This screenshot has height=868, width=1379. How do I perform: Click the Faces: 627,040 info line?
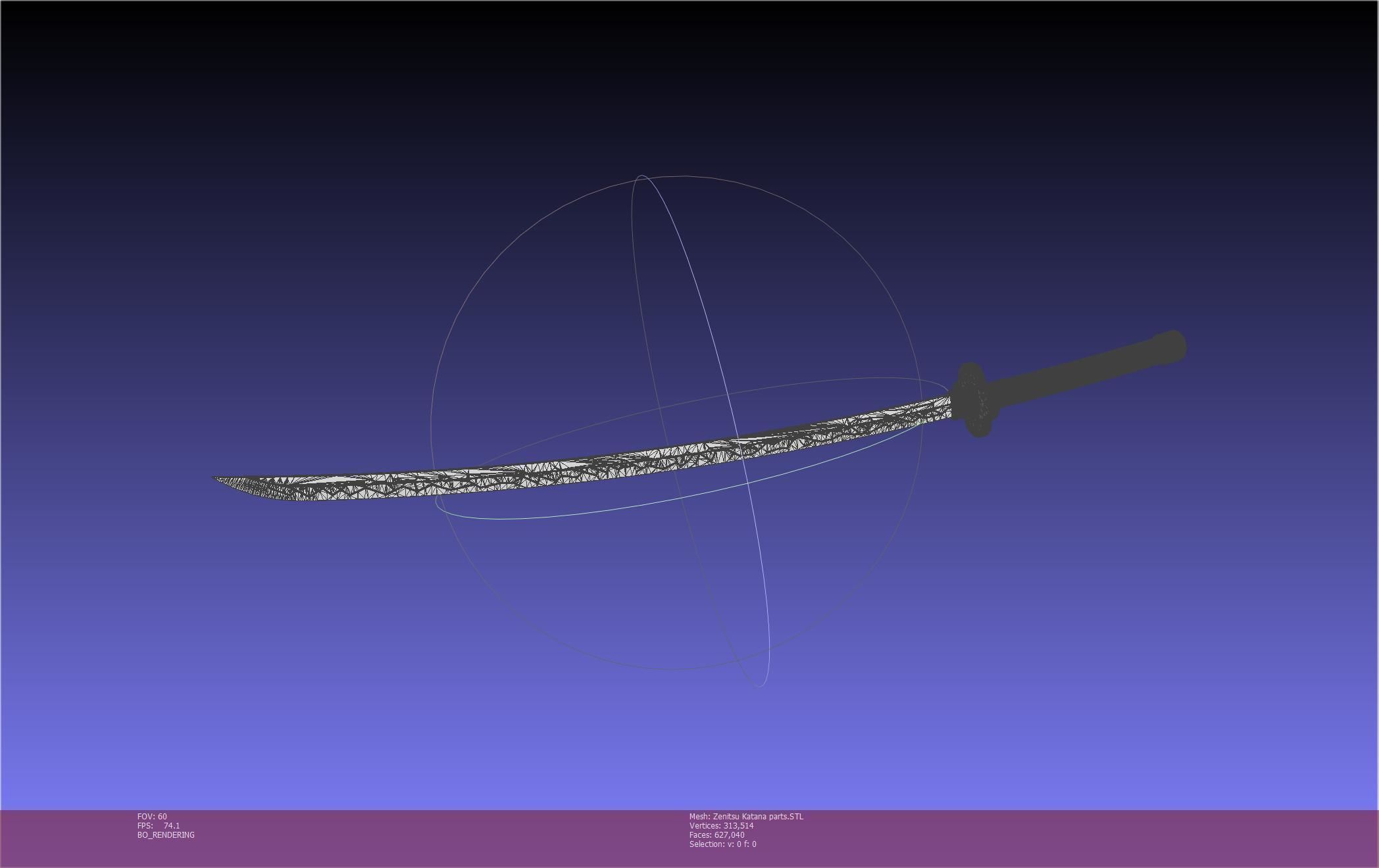tap(716, 835)
